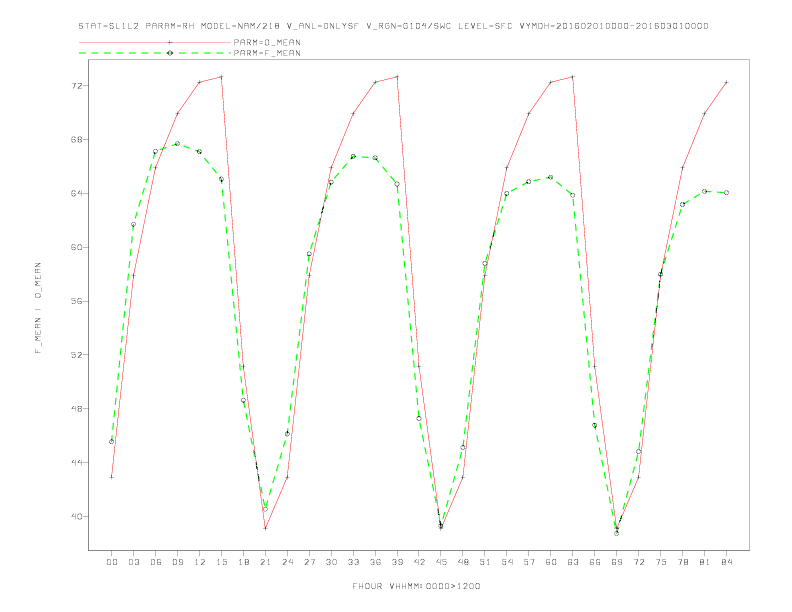Click the red solid line sample in legend
792x612 pixels.
pos(155,42)
